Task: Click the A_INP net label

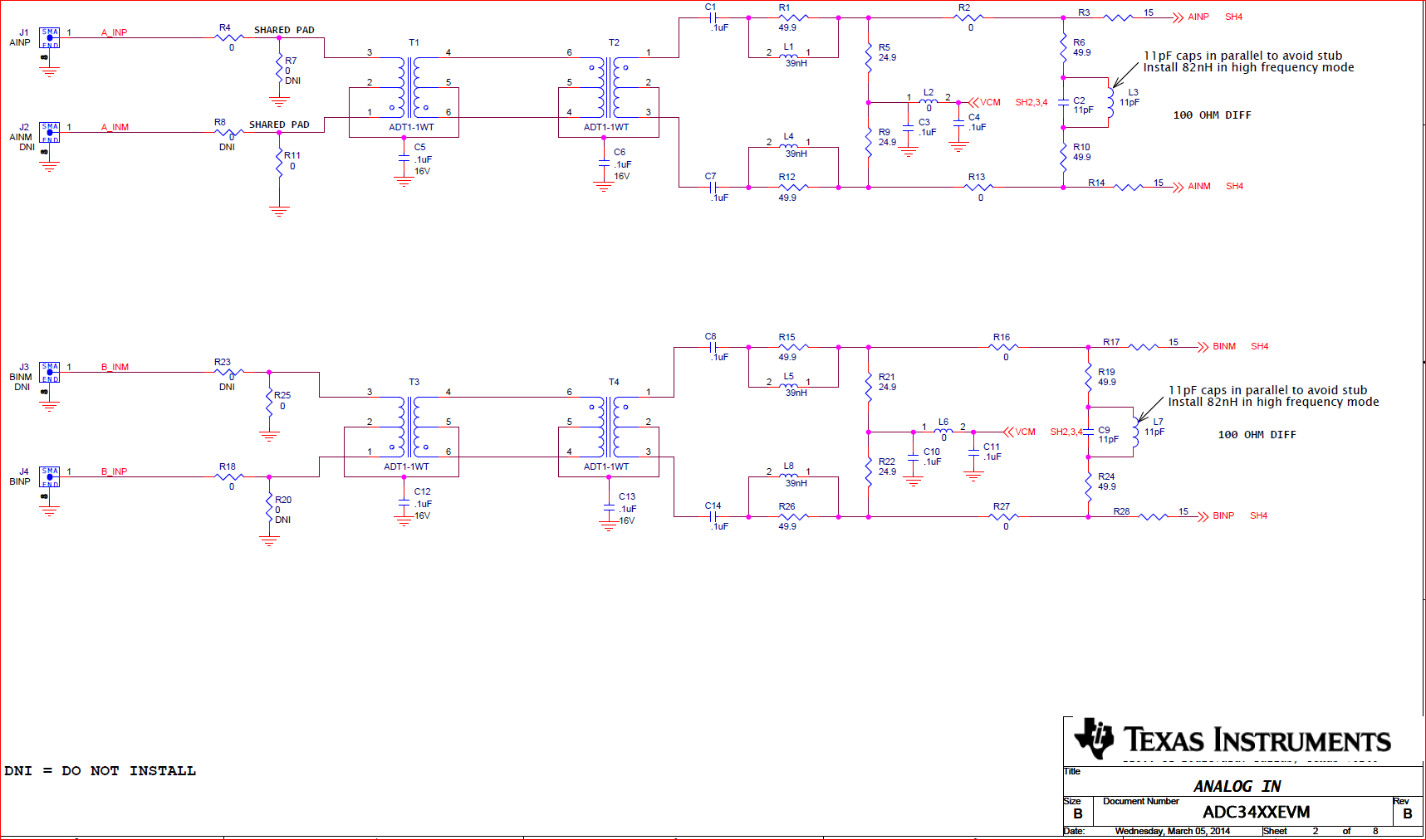Action: tap(115, 33)
